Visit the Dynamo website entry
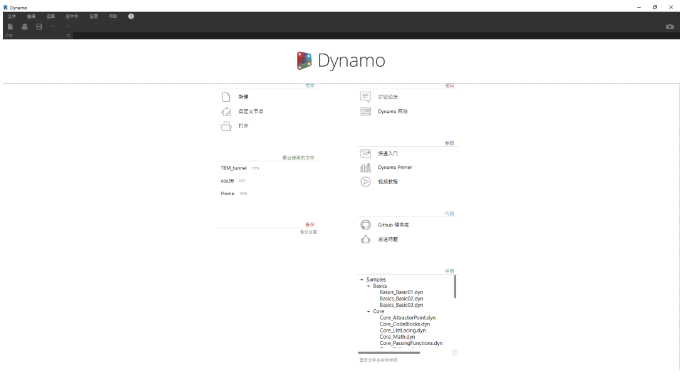Viewport: 683px width, 377px height. pyautogui.click(x=392, y=112)
